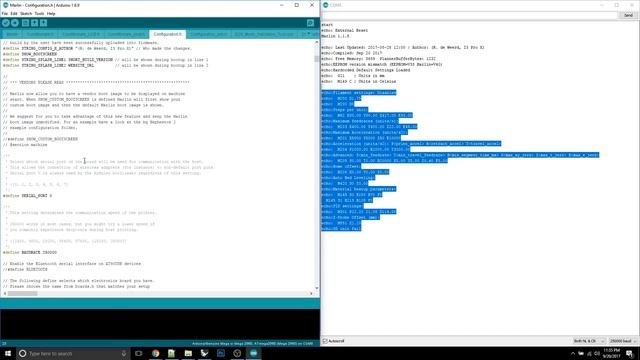Click the editor scroll-up arrow

[316, 42]
